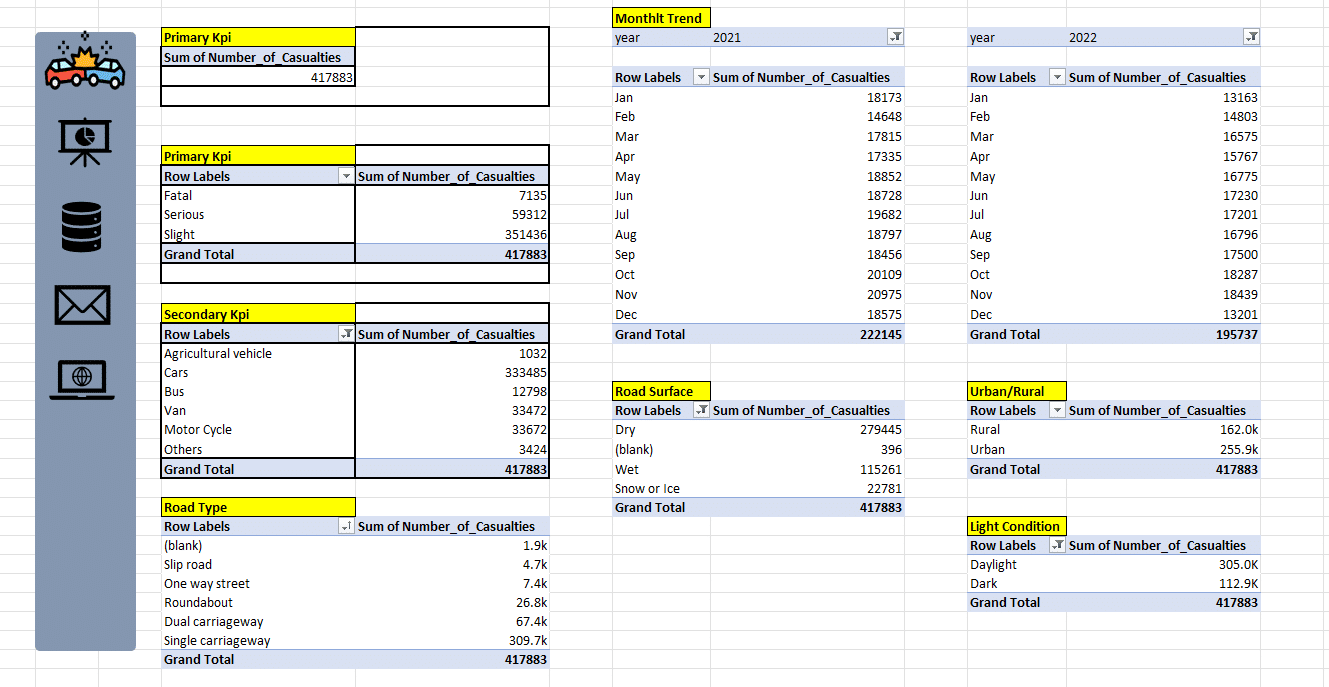The width and height of the screenshot is (1329, 687).
Task: Click the laptop globe web icon
Action: pos(82,379)
